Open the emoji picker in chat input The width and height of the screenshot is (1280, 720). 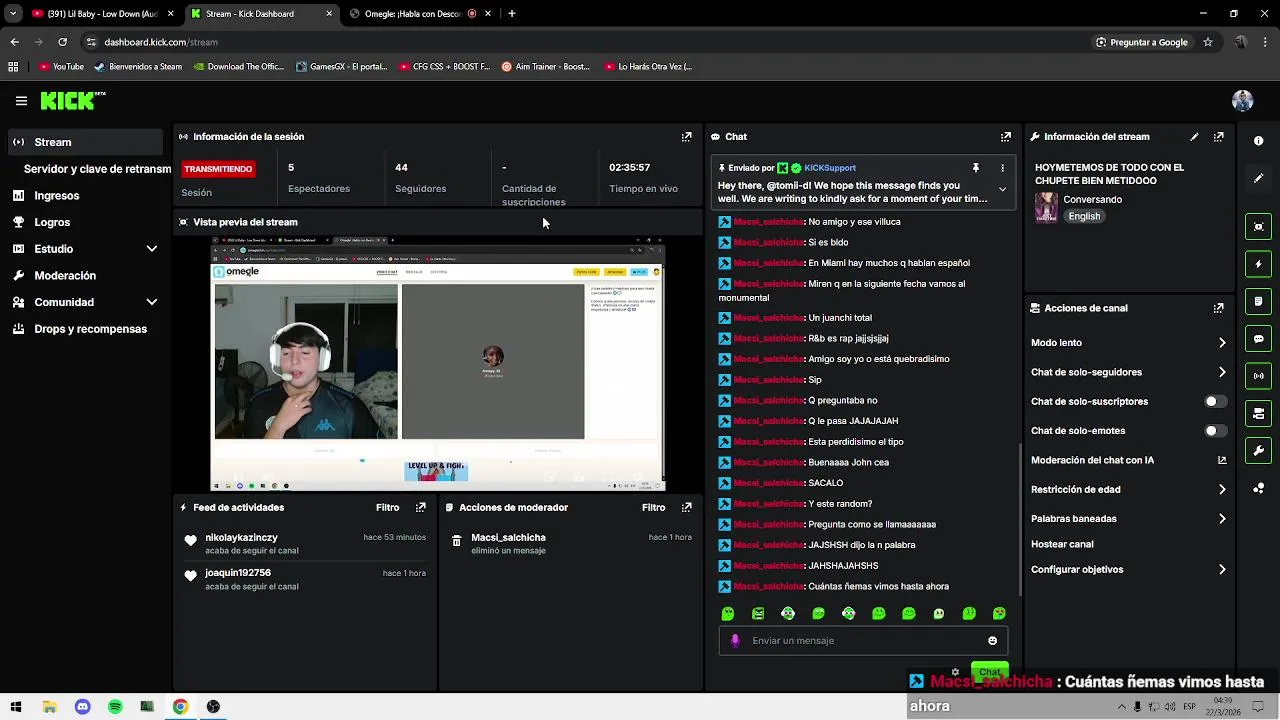[x=992, y=641]
